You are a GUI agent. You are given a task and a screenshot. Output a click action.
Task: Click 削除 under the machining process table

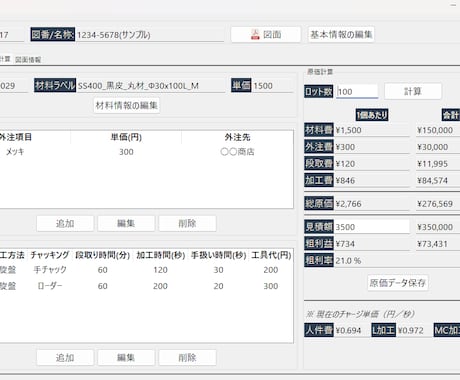point(187,358)
